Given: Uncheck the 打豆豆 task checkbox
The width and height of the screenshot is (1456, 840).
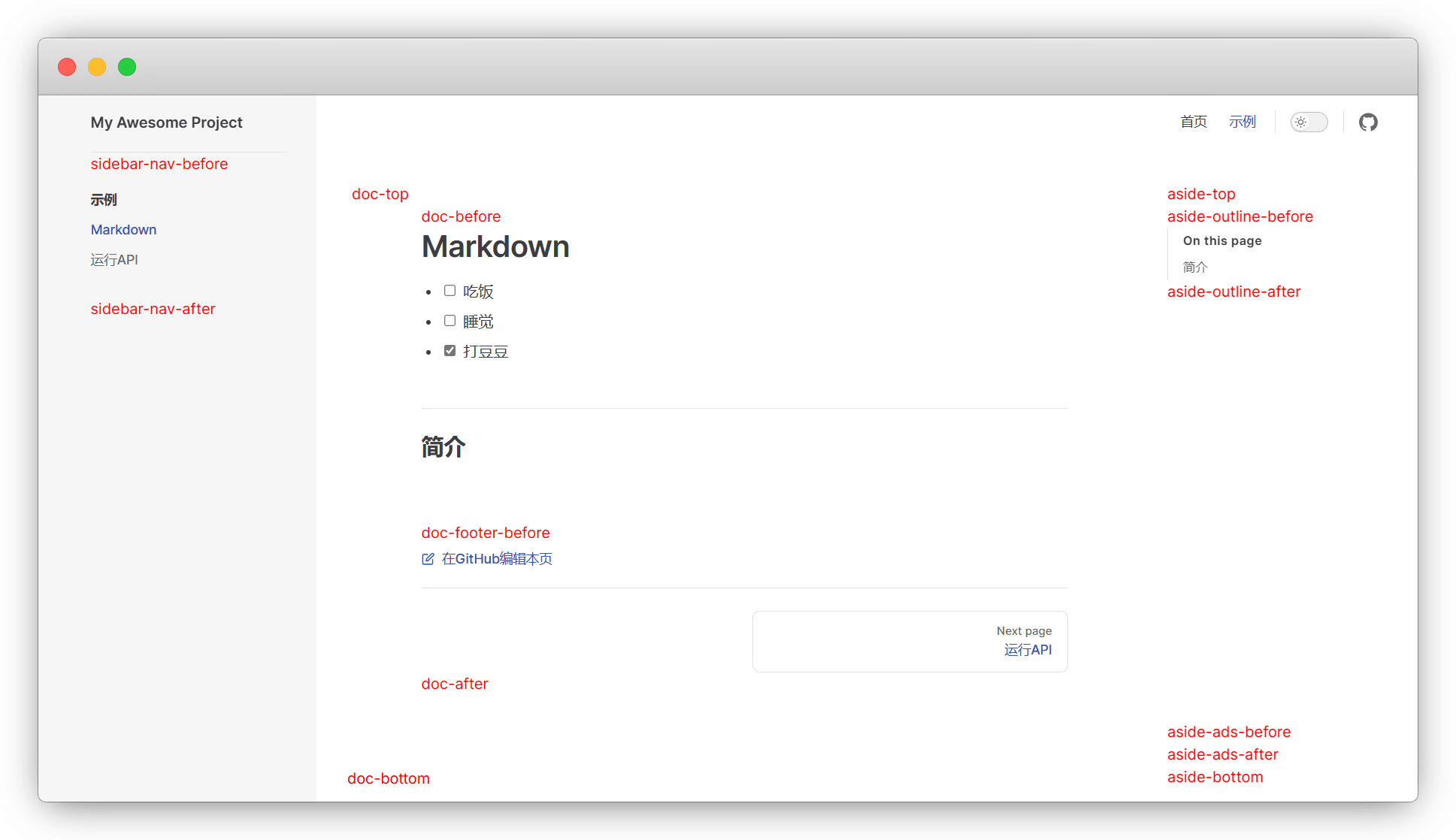Looking at the screenshot, I should pyautogui.click(x=450, y=351).
